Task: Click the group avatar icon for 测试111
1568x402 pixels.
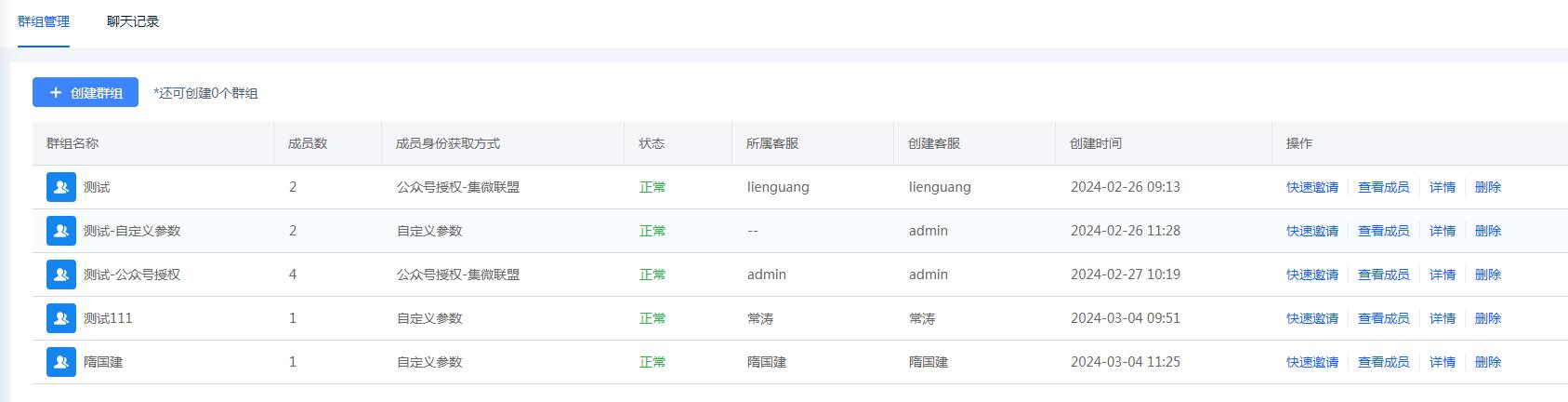Action: [x=61, y=318]
